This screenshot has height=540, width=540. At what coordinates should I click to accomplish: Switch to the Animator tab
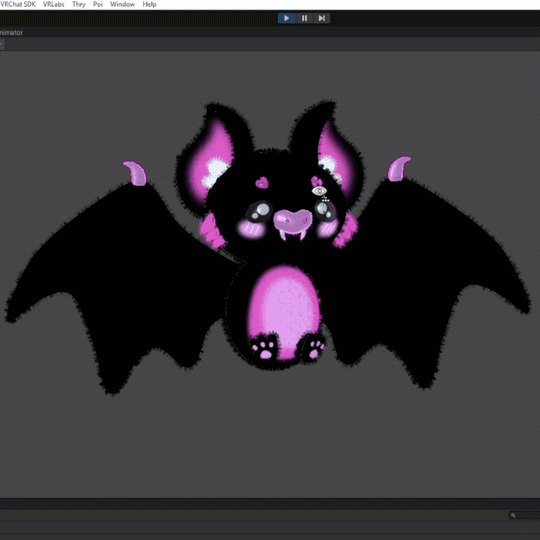[x=11, y=32]
